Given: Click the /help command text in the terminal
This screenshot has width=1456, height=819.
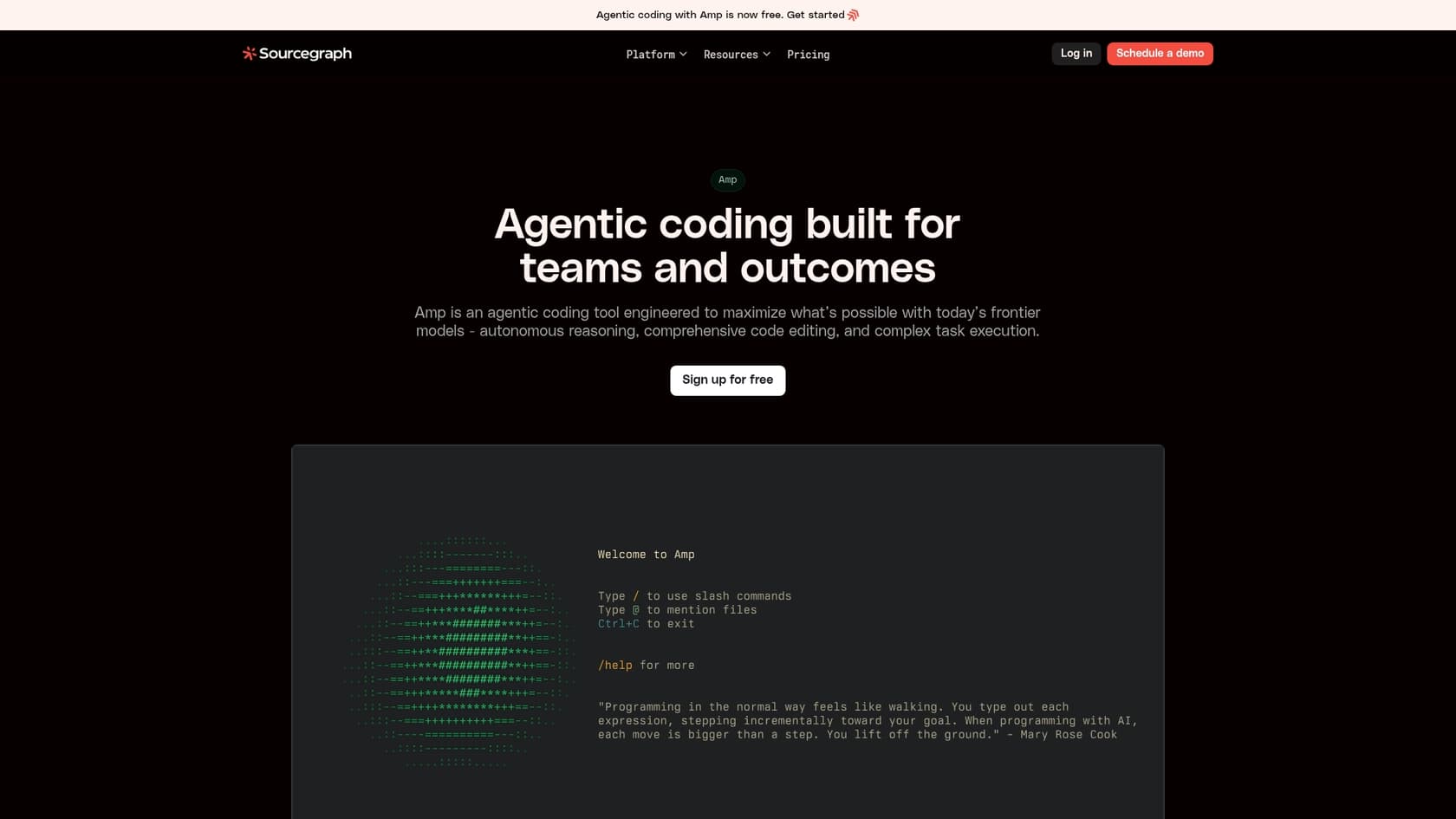Looking at the screenshot, I should pos(614,665).
